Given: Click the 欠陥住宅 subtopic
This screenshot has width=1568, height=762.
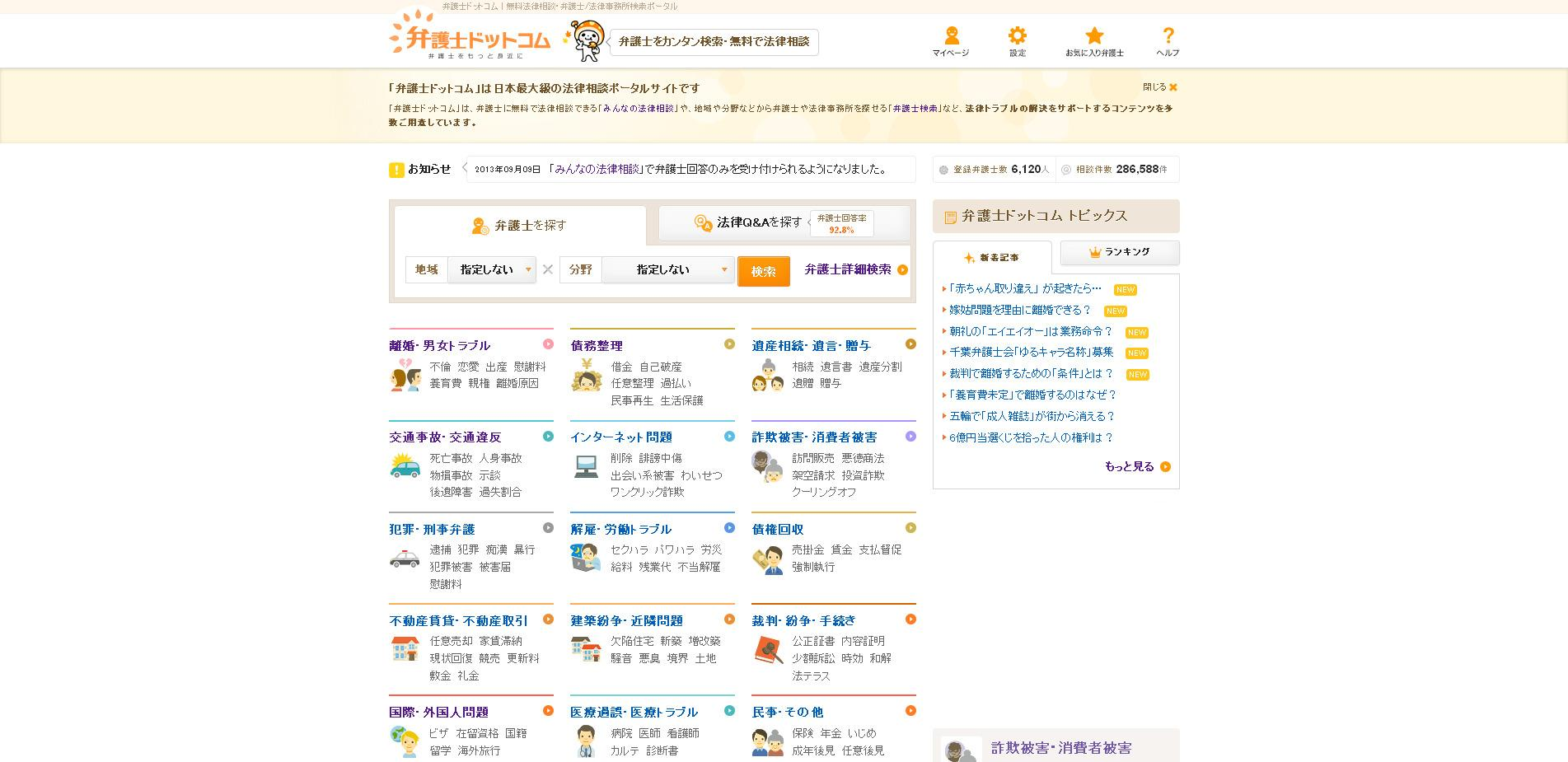Looking at the screenshot, I should pyautogui.click(x=633, y=641).
